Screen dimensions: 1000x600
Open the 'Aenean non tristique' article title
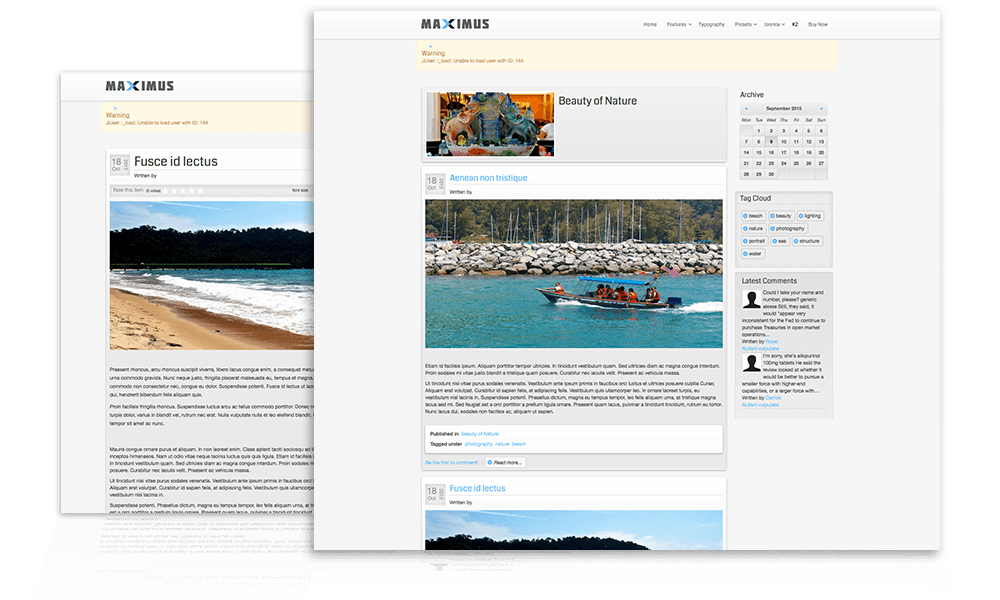488,178
